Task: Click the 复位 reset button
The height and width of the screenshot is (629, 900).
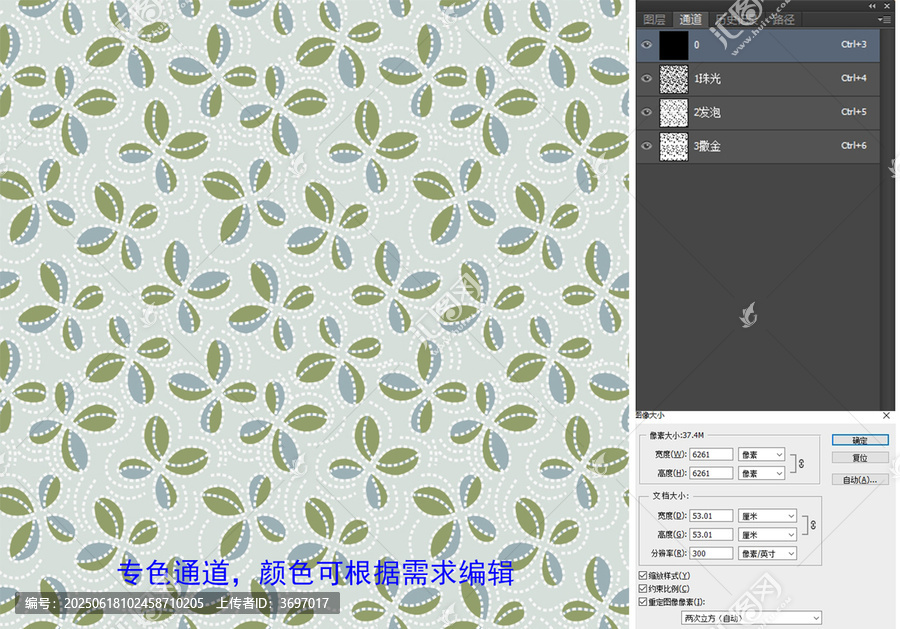Action: (860, 457)
